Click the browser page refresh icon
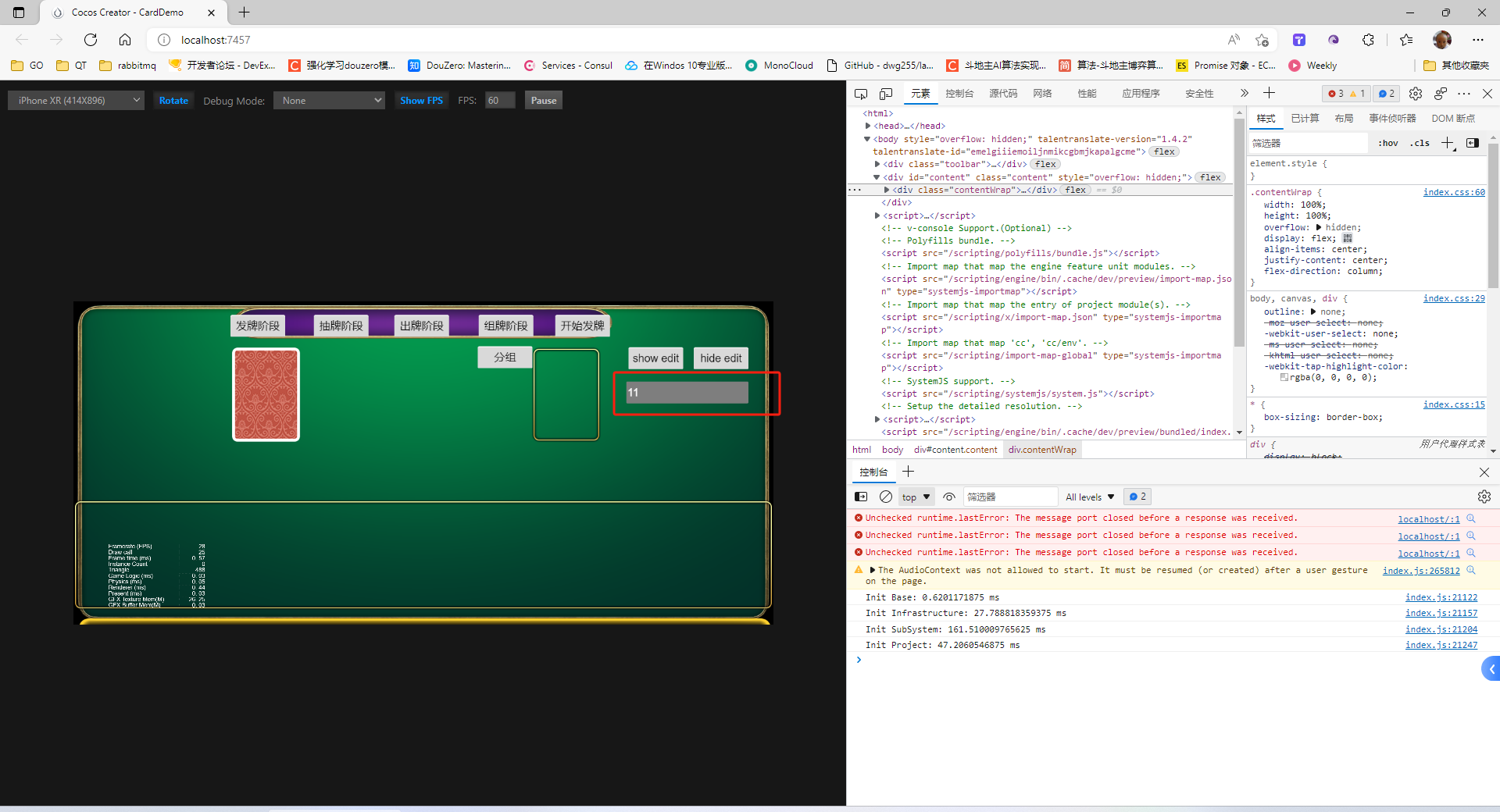Screen dimensions: 1500x812 click(91, 40)
